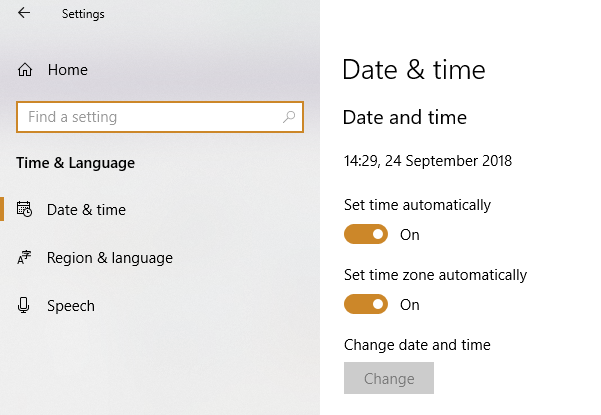601x415 pixels.
Task: Click the Set time zone automatically label
Action: click(x=435, y=275)
